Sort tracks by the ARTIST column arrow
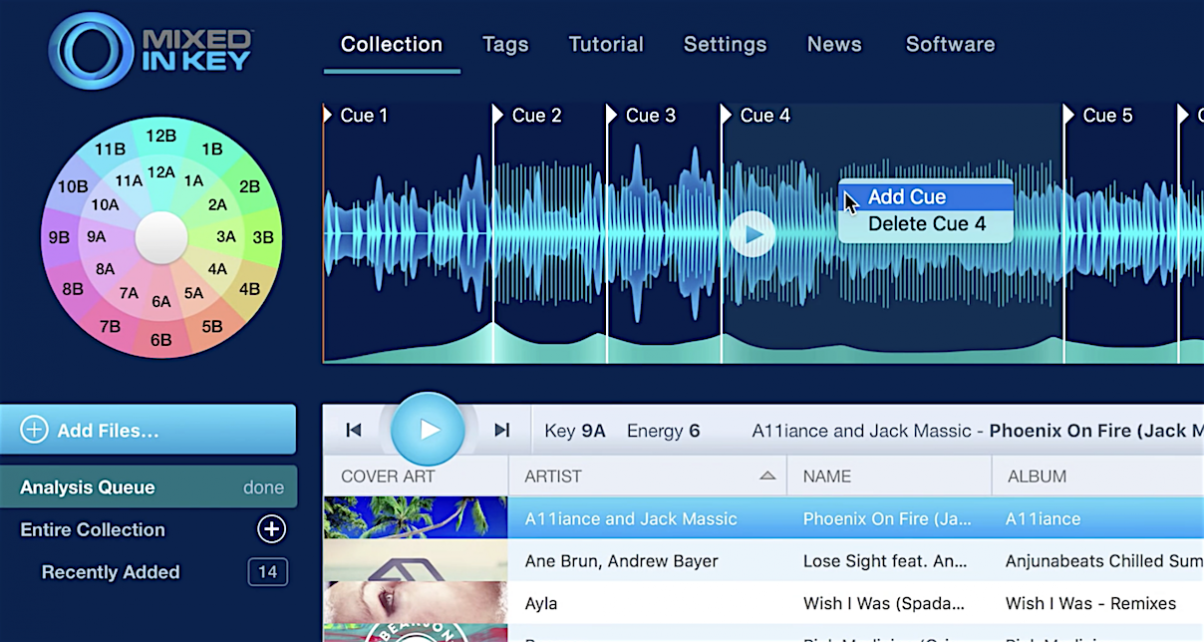This screenshot has height=642, width=1204. click(x=768, y=476)
